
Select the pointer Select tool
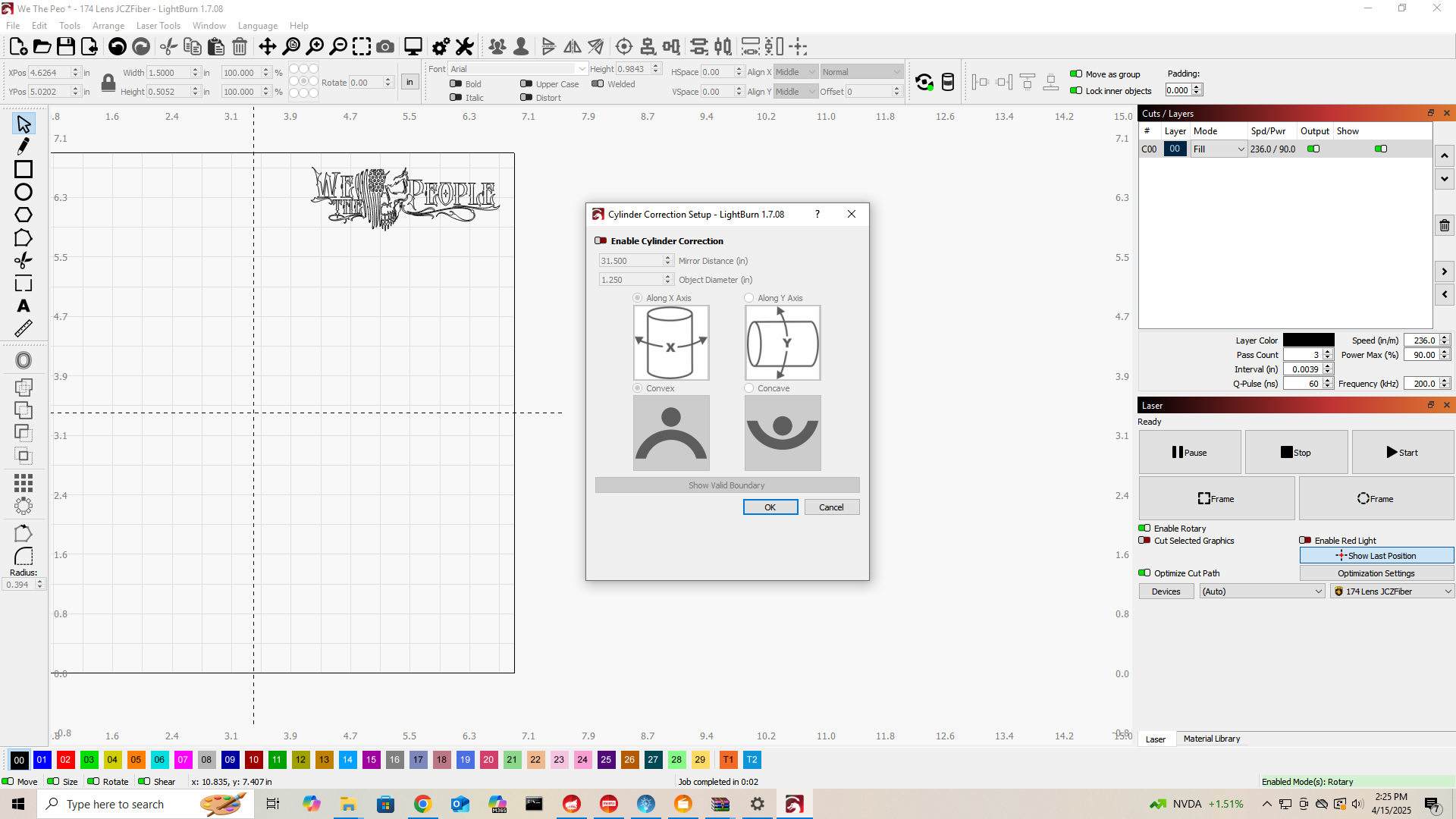pyautogui.click(x=24, y=124)
